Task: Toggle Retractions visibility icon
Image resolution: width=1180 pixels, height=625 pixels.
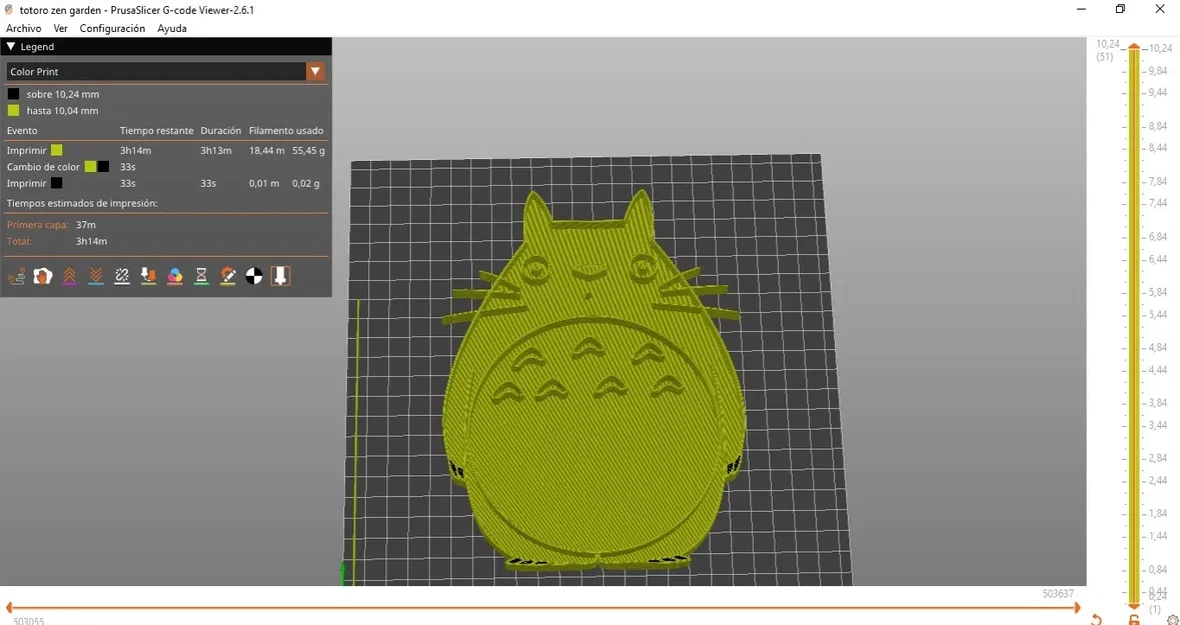Action: (69, 276)
